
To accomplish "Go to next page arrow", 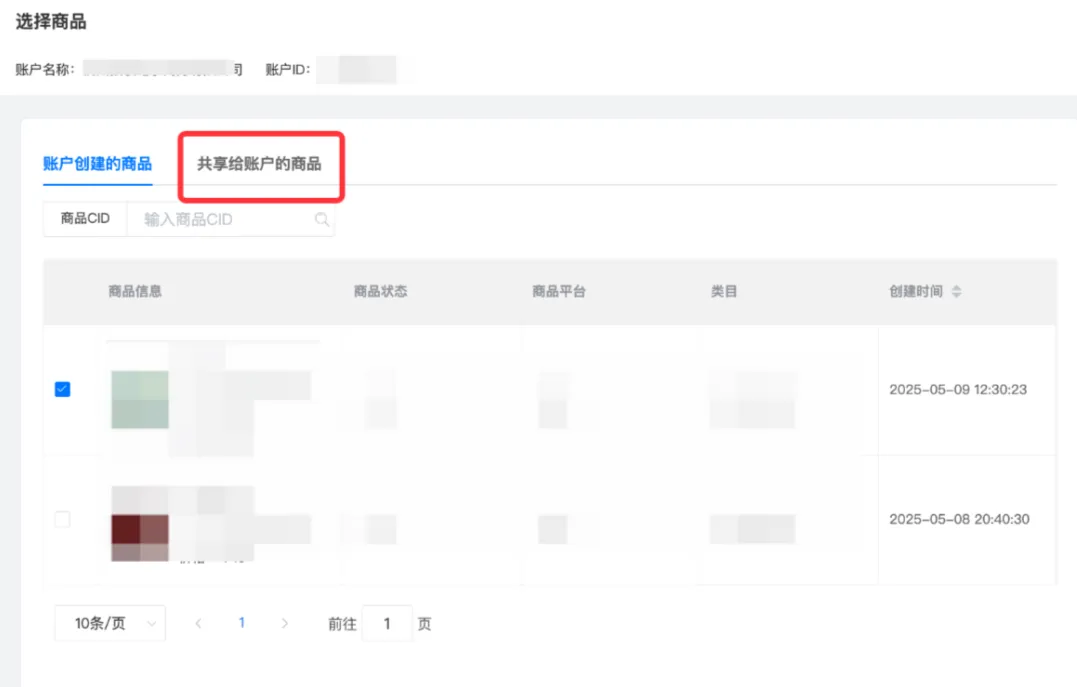I will tap(284, 623).
